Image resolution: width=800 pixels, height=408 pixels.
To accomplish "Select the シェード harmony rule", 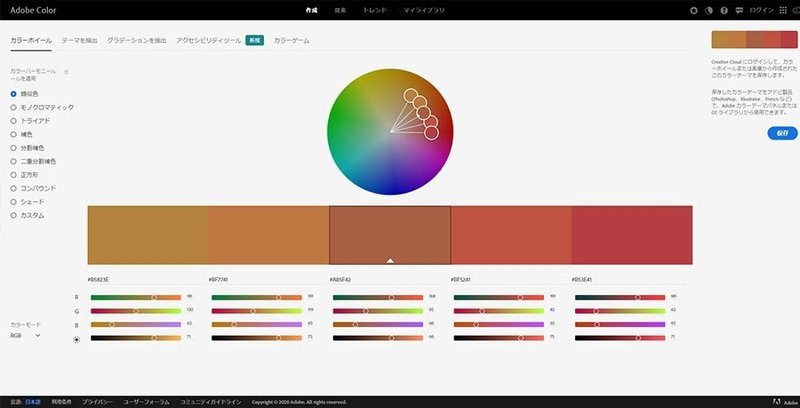I will pyautogui.click(x=27, y=202).
